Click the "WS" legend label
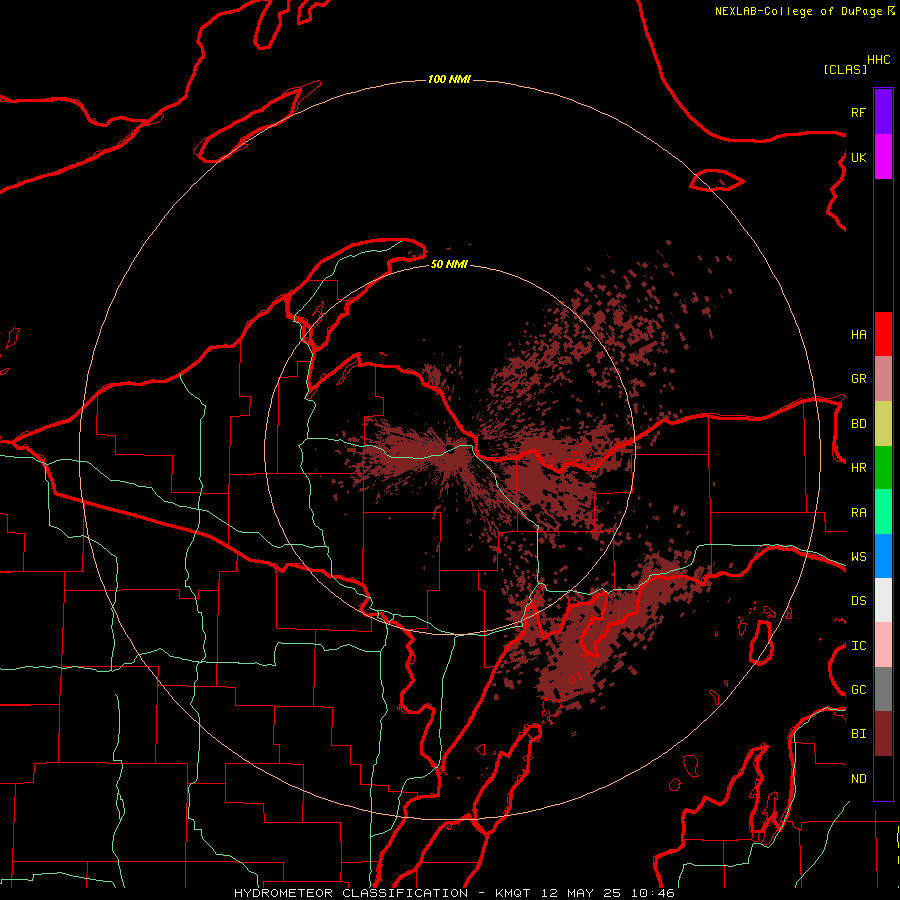 pyautogui.click(x=858, y=557)
